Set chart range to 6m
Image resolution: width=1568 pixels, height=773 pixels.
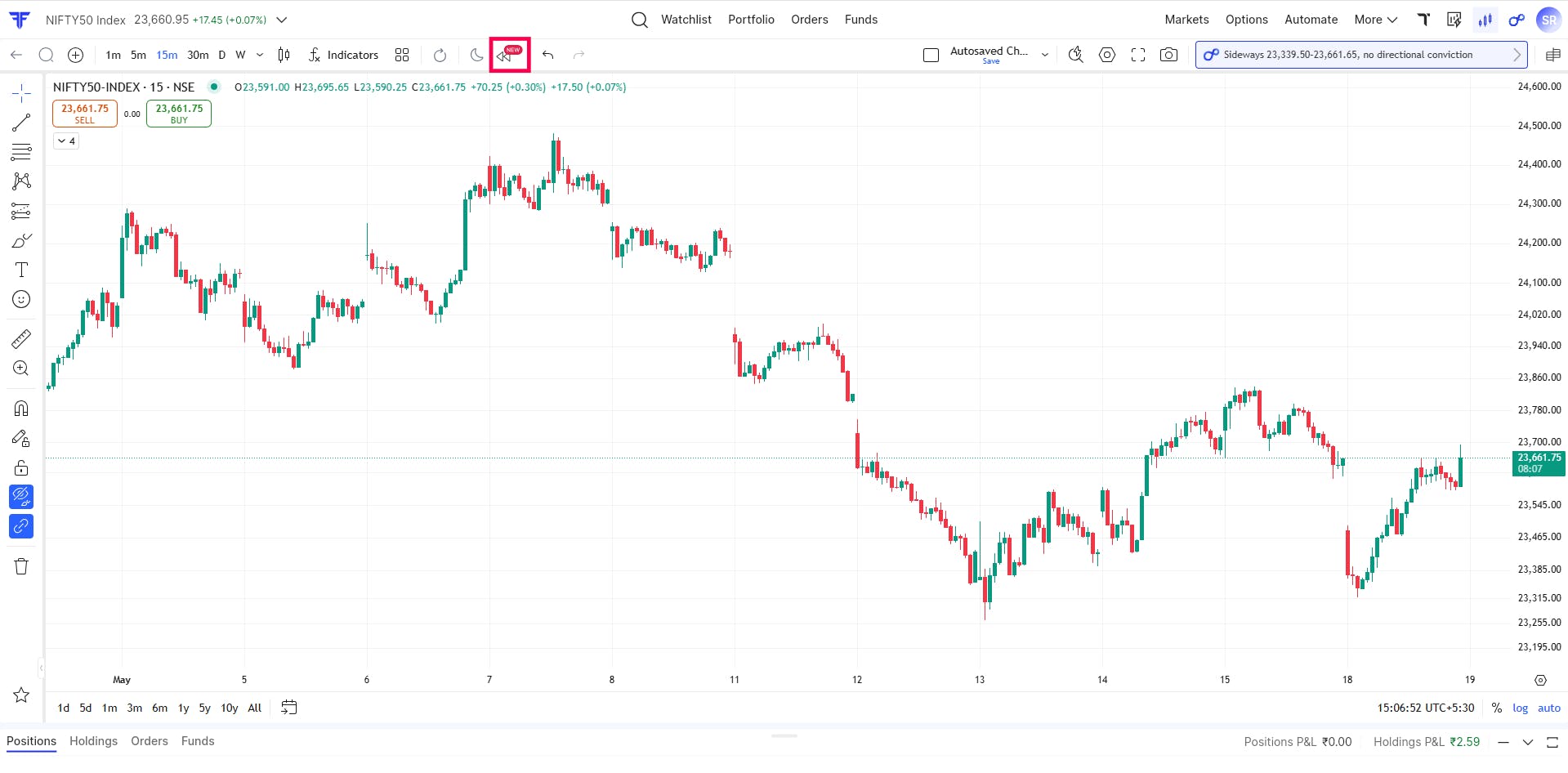coord(159,708)
